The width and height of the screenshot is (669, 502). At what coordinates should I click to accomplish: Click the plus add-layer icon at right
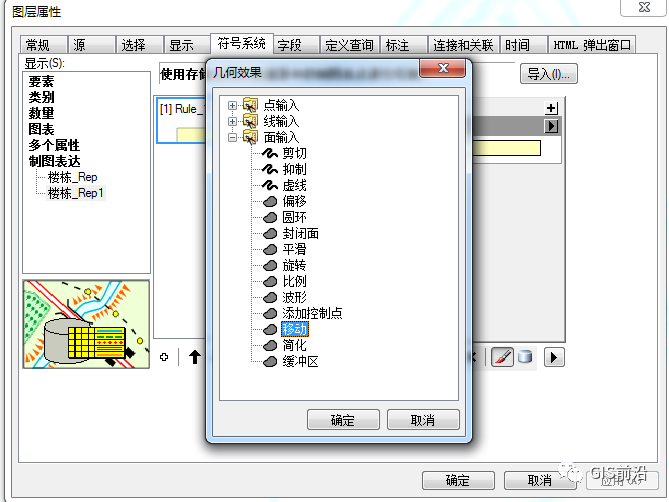(551, 108)
